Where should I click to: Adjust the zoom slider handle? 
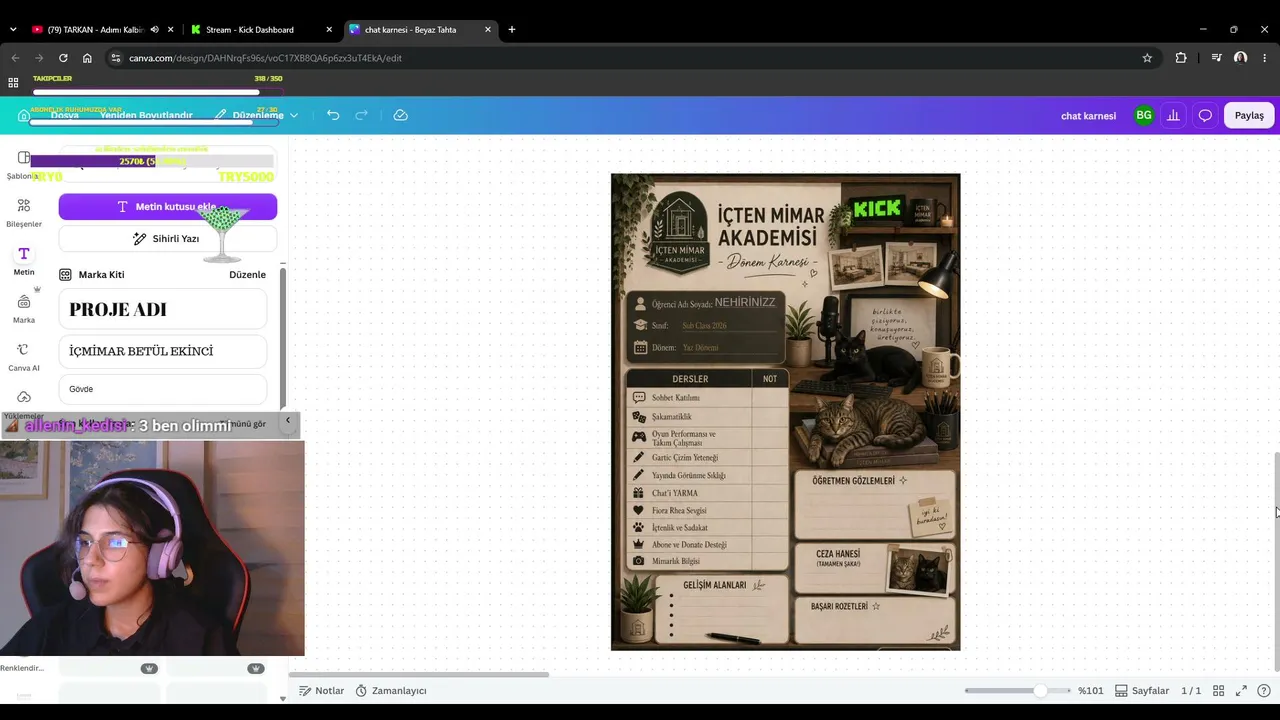[x=1040, y=691]
